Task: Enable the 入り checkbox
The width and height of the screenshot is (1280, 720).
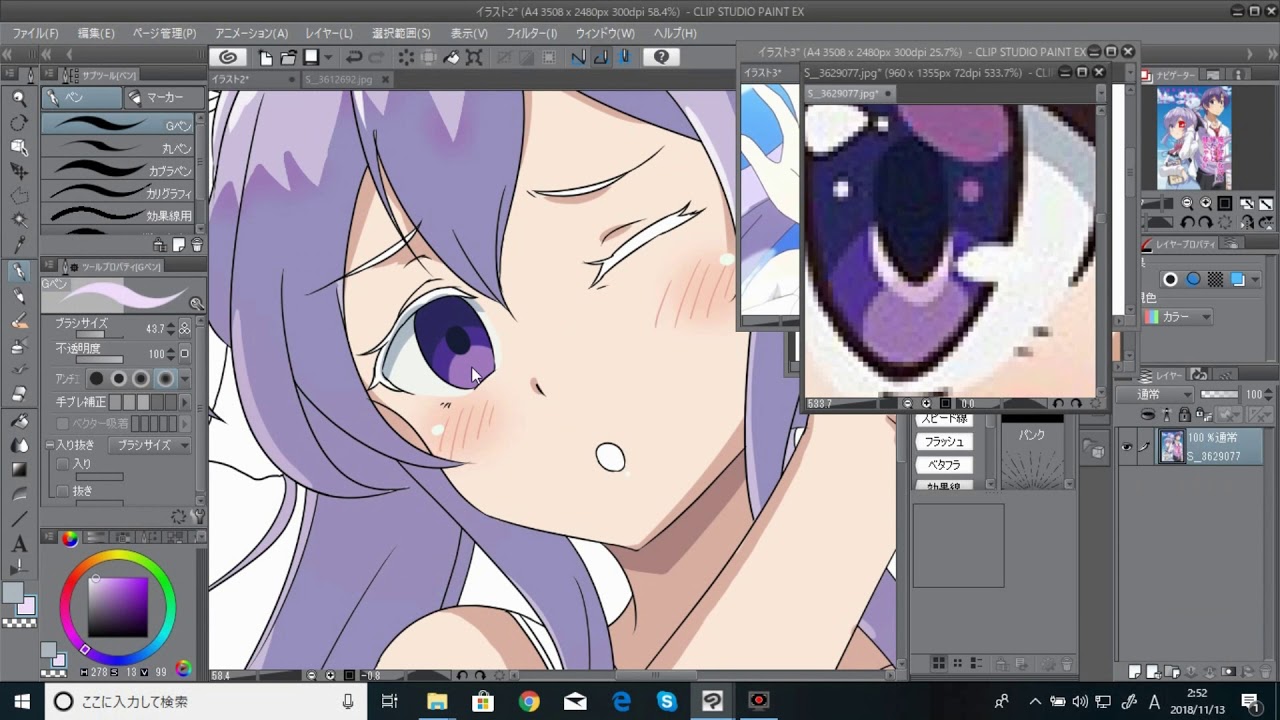Action: (63, 464)
